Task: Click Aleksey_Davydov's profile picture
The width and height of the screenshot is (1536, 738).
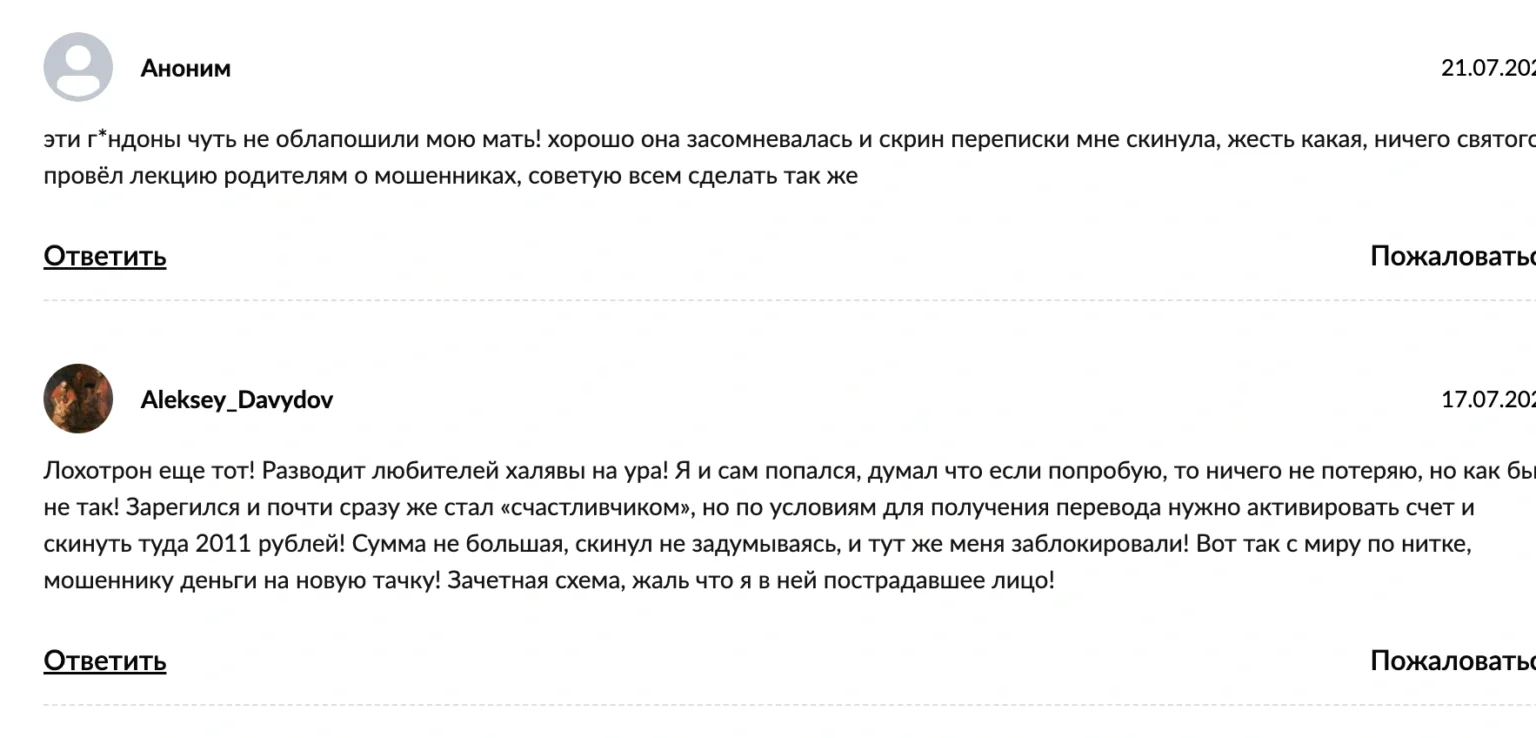Action: [78, 399]
